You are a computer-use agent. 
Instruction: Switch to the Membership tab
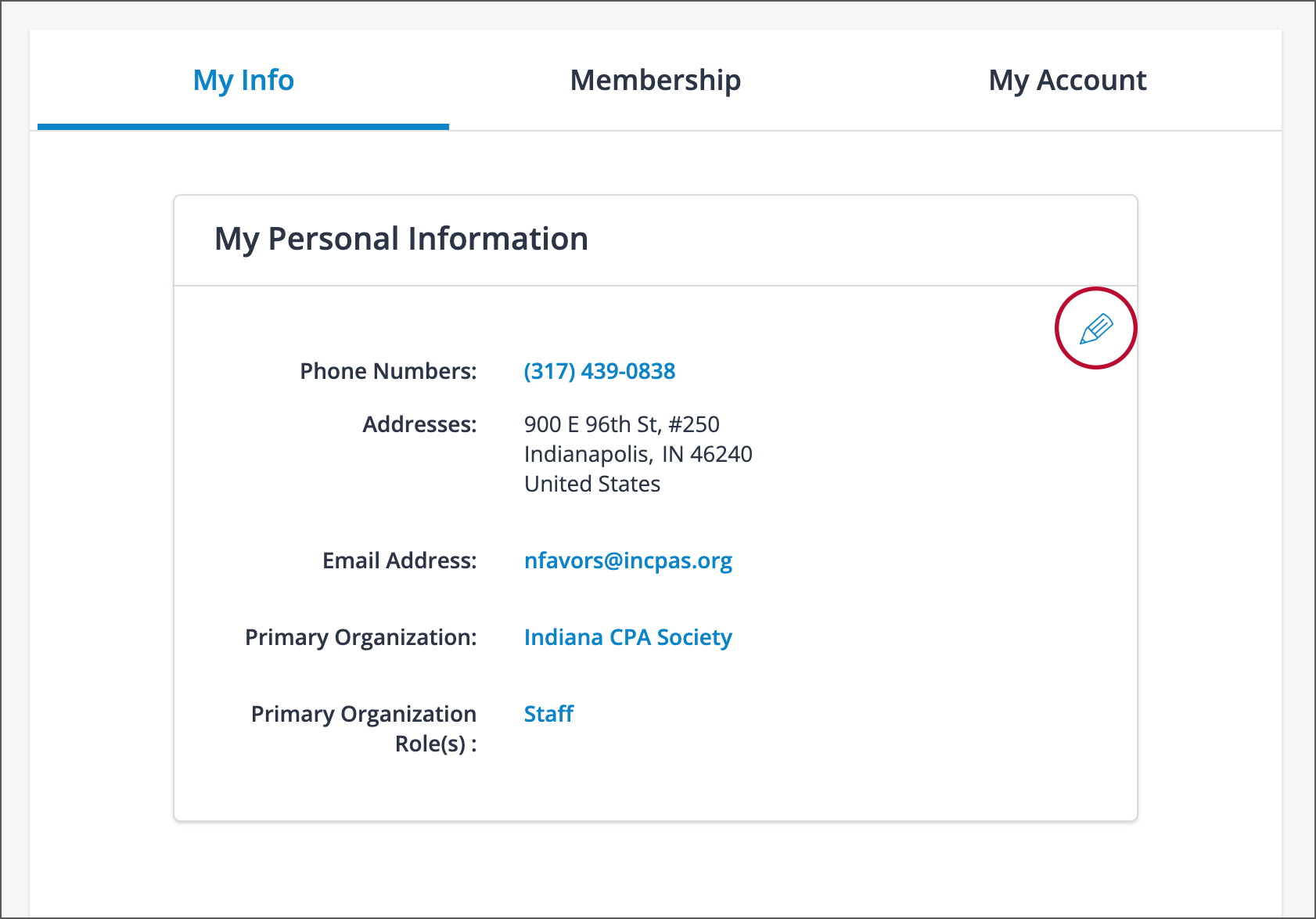point(656,81)
